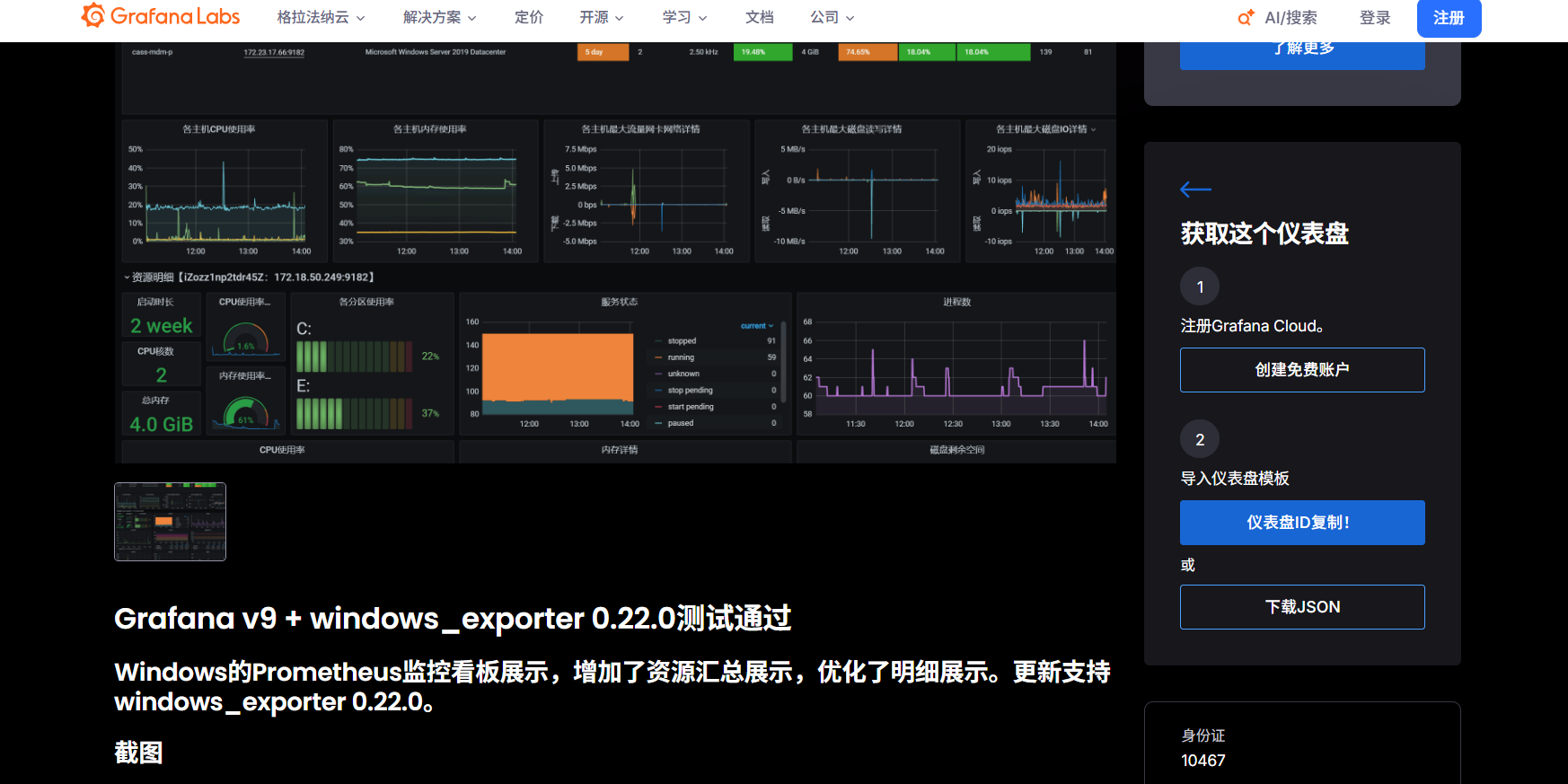Image resolution: width=1568 pixels, height=784 pixels.
Task: Click the 下载JSON button
Action: pyautogui.click(x=1302, y=607)
